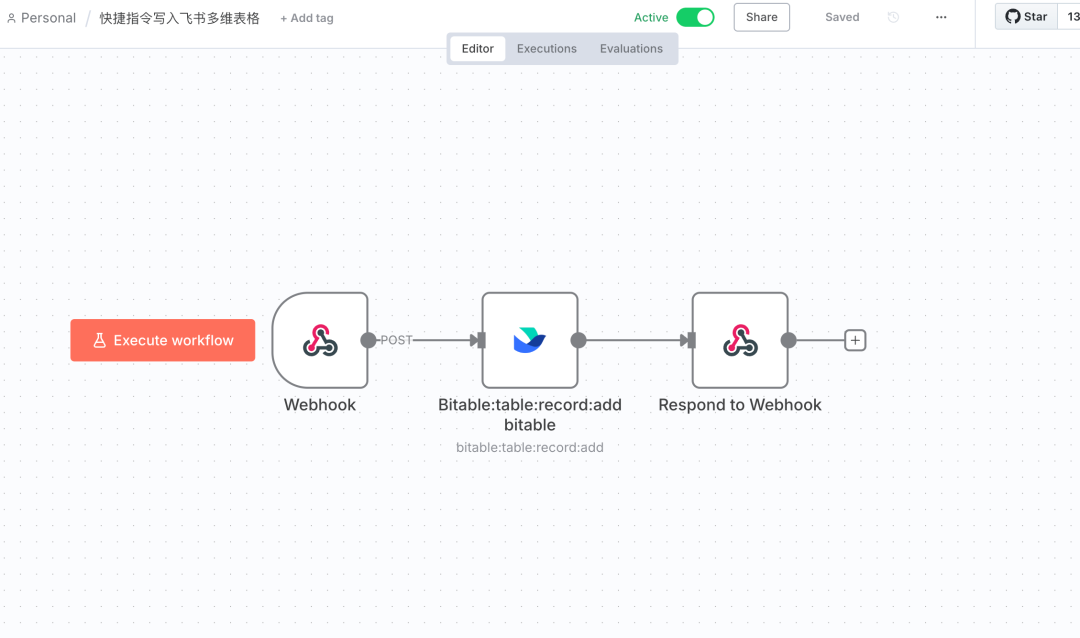This screenshot has width=1080, height=638.
Task: Click the plus icon after Respond to Webhook
Action: tap(855, 340)
